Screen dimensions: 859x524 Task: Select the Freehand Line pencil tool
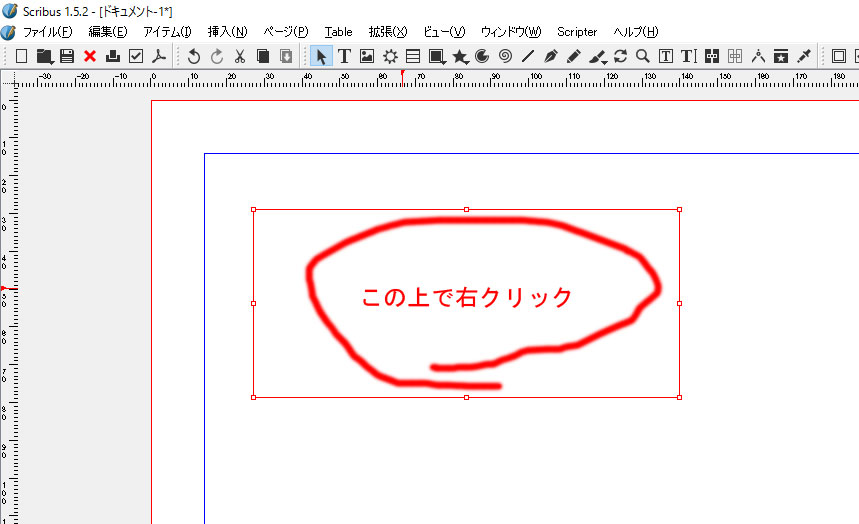(x=574, y=56)
